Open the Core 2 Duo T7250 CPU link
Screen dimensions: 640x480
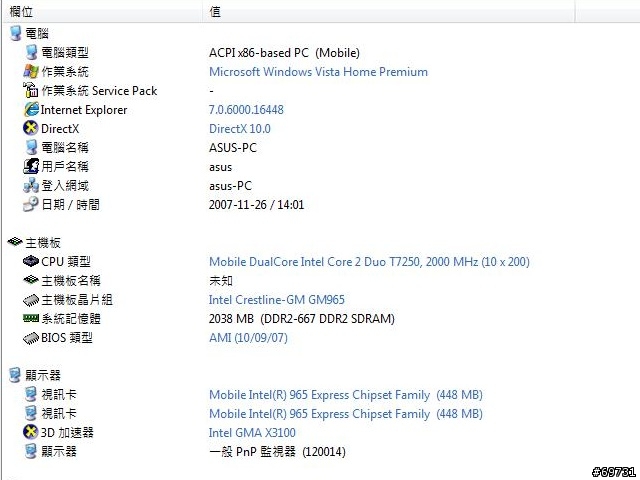coord(369,262)
